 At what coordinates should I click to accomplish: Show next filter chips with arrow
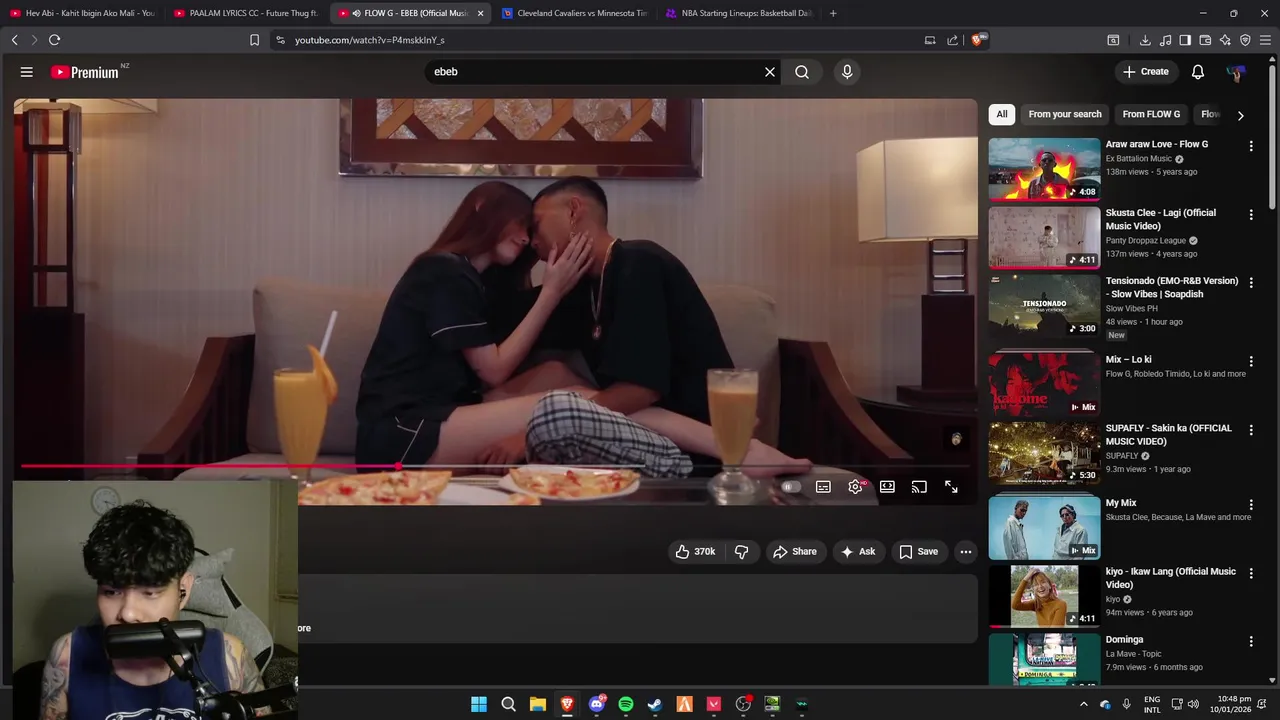[x=1241, y=115]
